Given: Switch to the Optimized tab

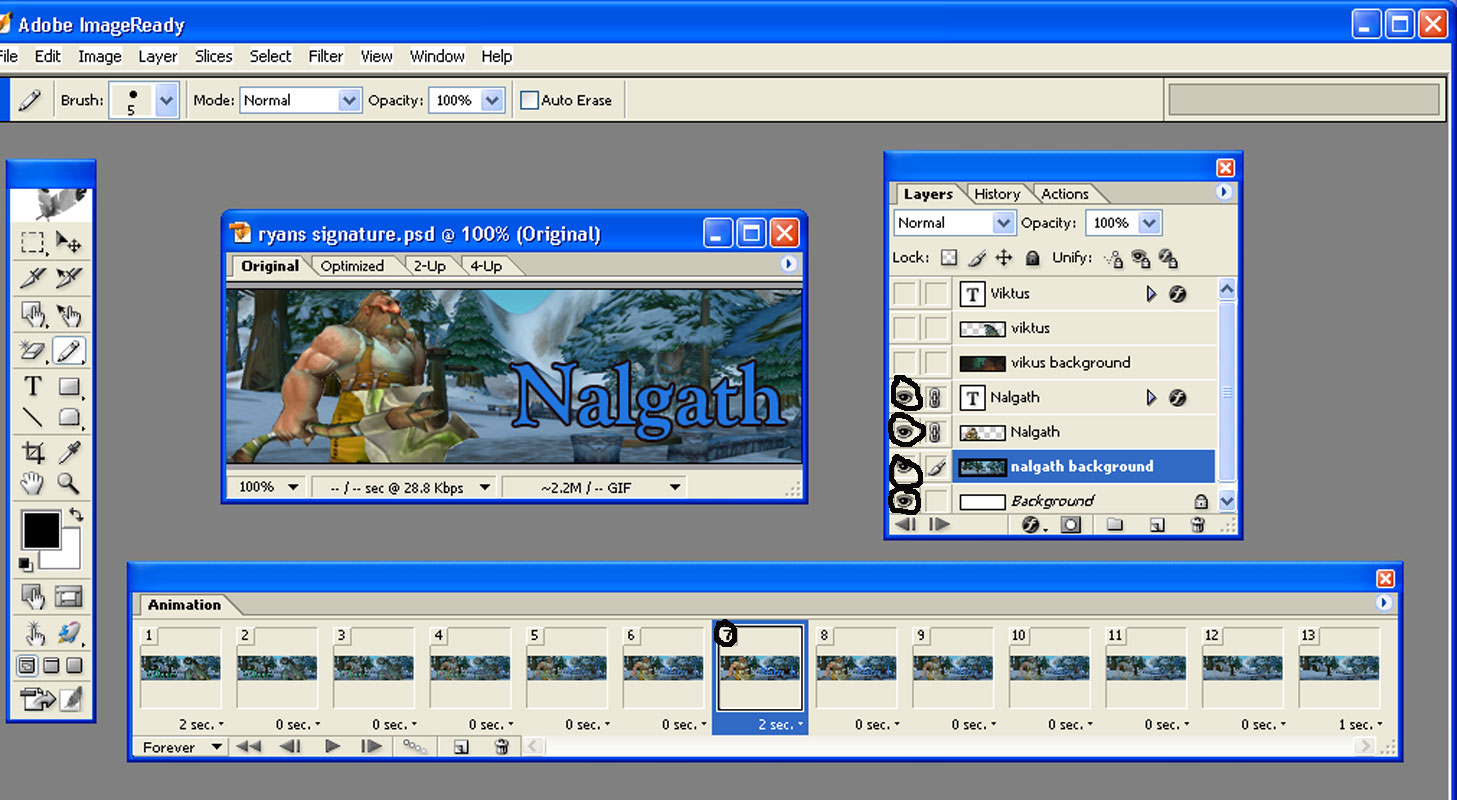Looking at the screenshot, I should coord(352,266).
